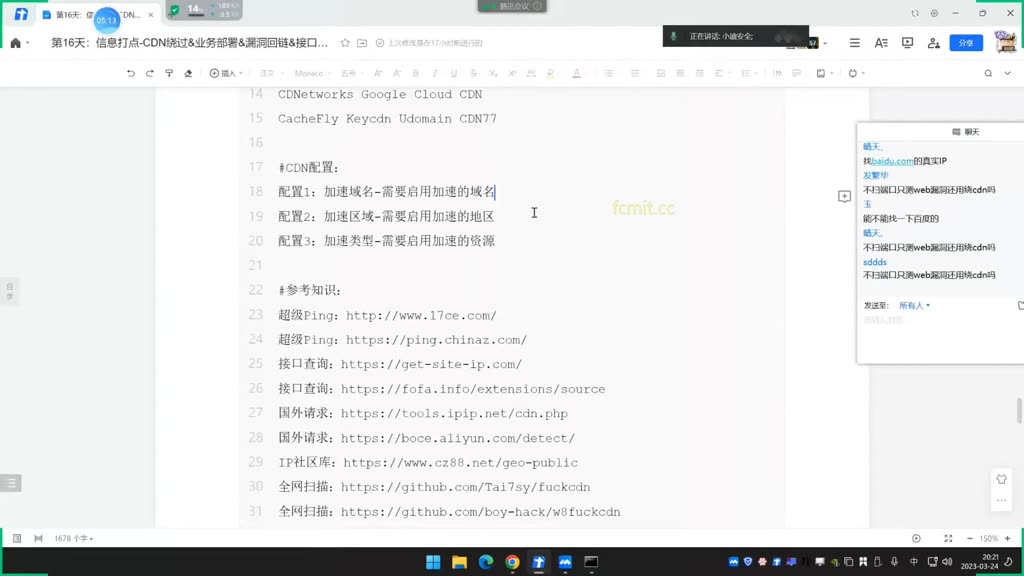Zoom out with the minus icon

click(970, 538)
